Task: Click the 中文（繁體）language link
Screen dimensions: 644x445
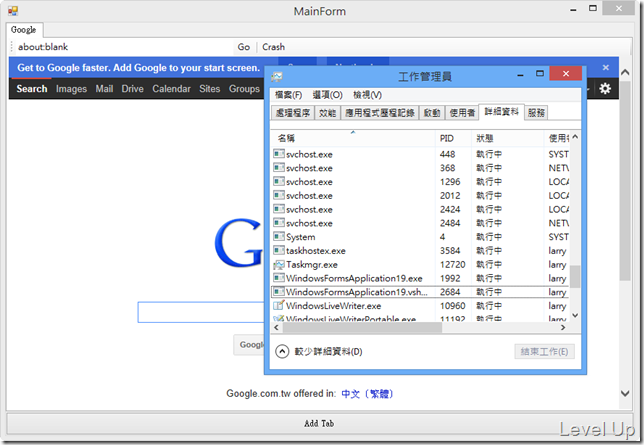Action: (x=367, y=394)
